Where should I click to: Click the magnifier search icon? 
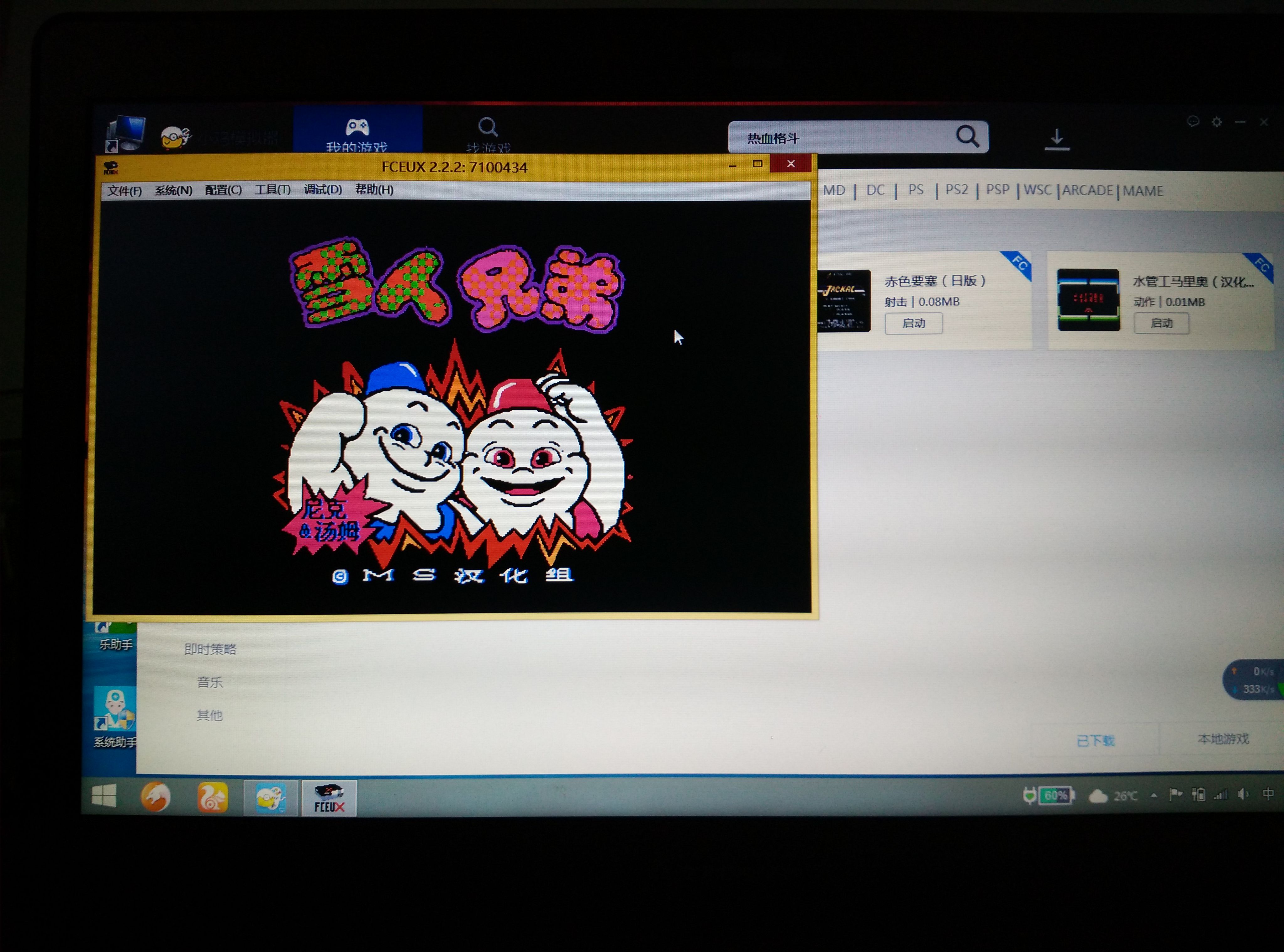[x=968, y=137]
